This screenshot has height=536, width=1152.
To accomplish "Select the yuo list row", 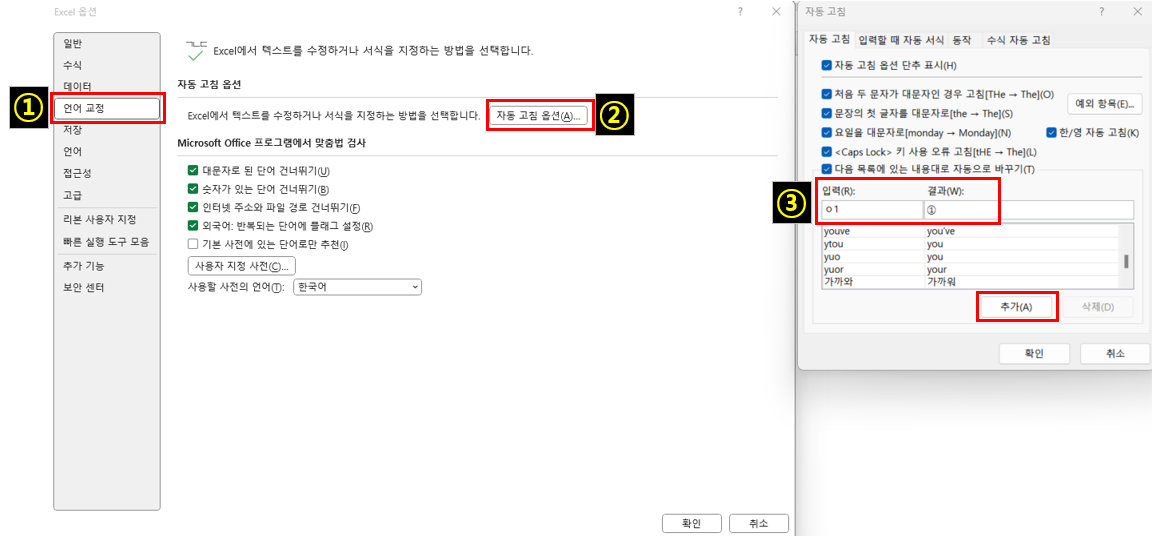I will [x=970, y=256].
